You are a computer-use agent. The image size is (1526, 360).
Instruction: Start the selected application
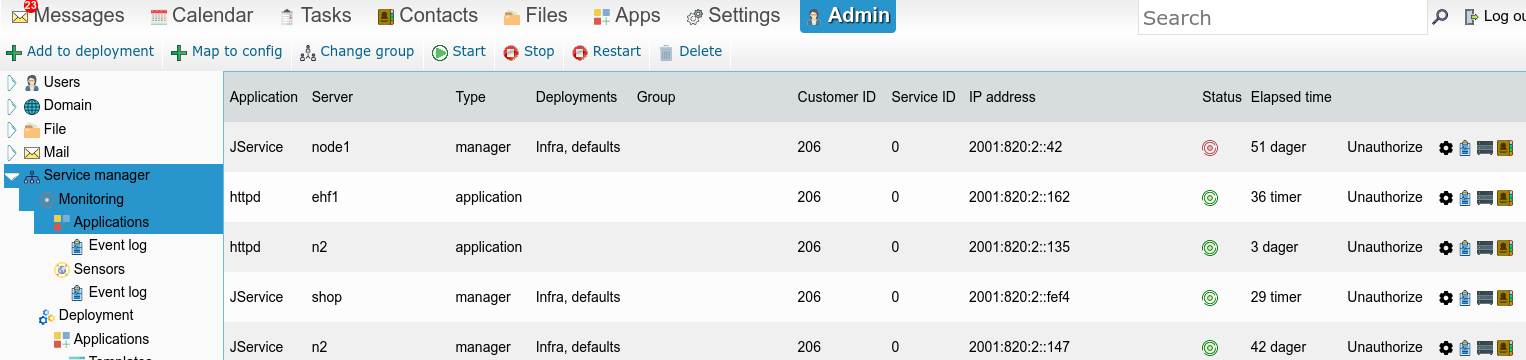(x=459, y=52)
